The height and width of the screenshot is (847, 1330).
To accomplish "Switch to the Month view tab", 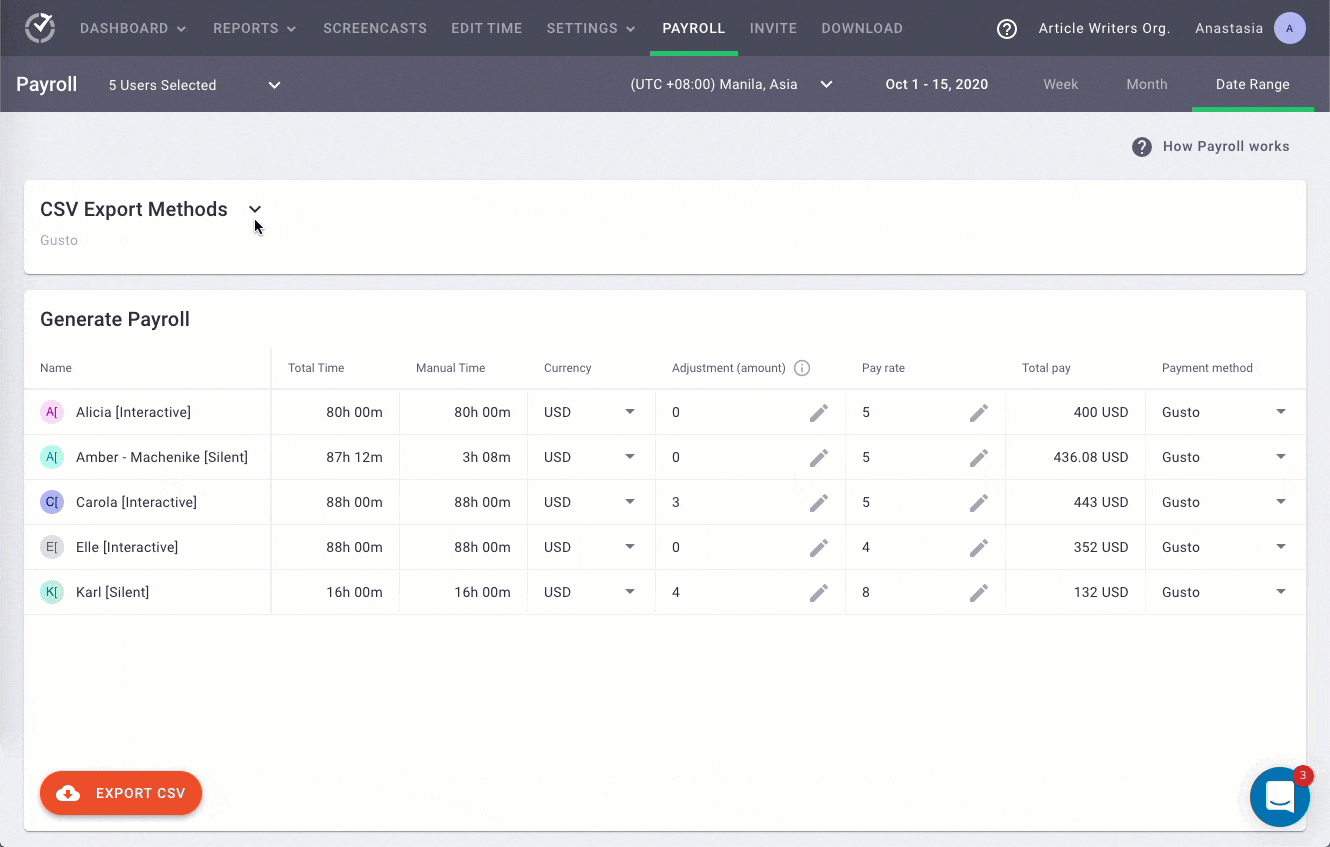I will [x=1146, y=85].
